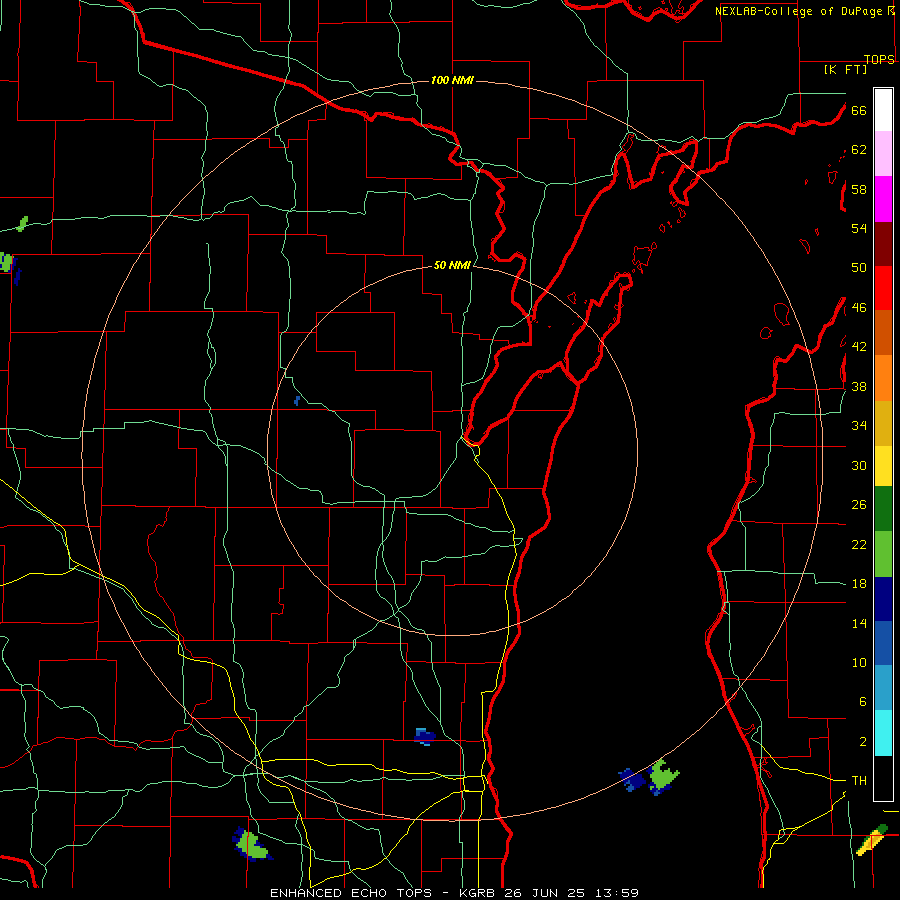The height and width of the screenshot is (900, 900).
Task: Pick the magenta legend color band
Action: point(883,199)
